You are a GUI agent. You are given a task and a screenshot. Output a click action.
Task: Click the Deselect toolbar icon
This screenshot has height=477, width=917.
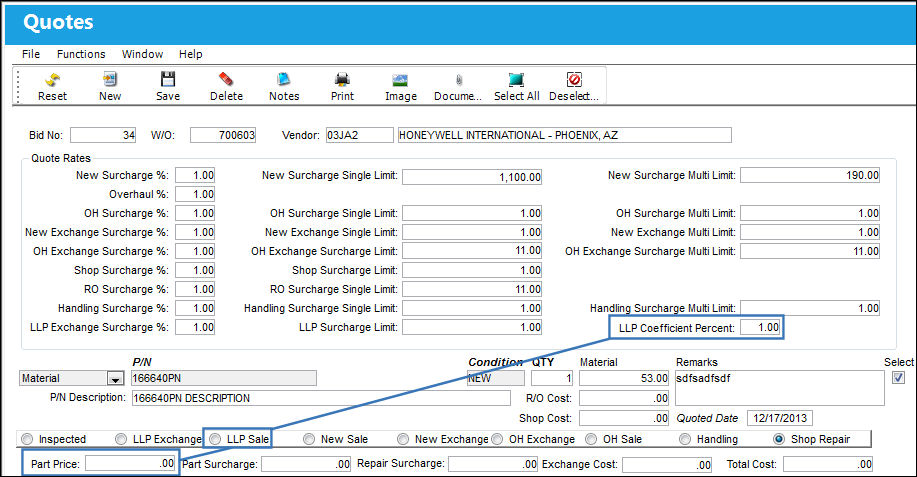coord(574,80)
